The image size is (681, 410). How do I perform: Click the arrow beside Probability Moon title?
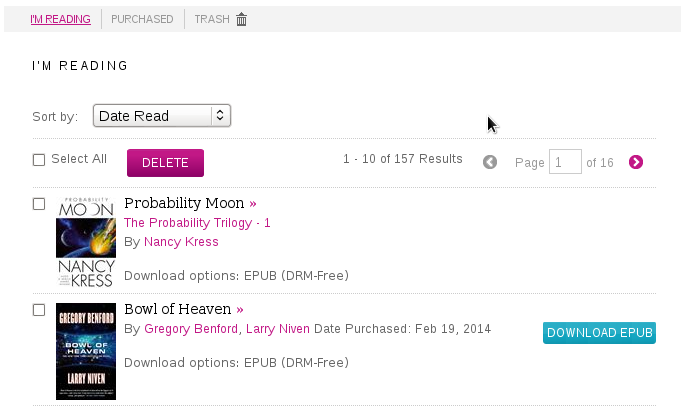click(253, 203)
